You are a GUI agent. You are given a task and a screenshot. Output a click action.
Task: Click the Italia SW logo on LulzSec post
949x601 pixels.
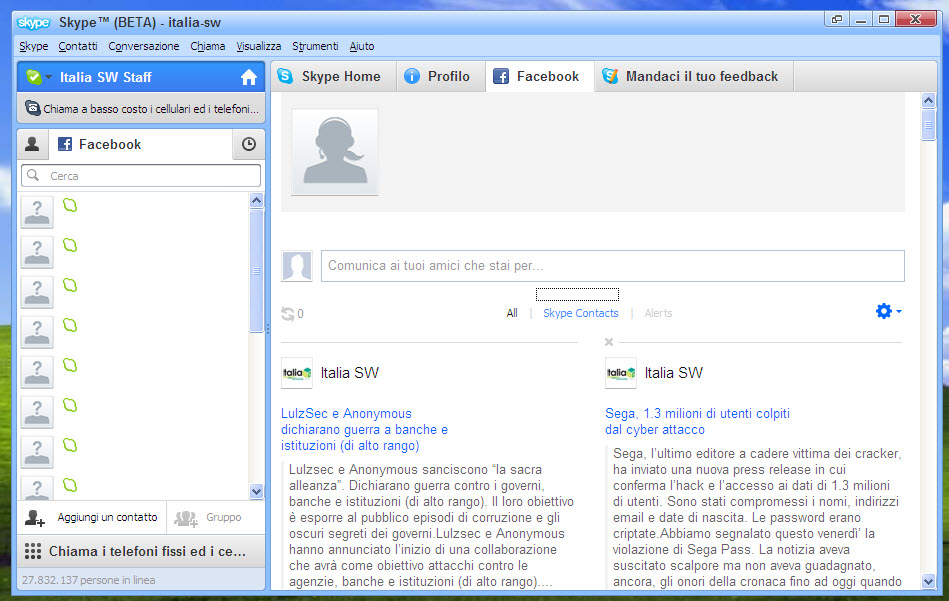(x=297, y=373)
